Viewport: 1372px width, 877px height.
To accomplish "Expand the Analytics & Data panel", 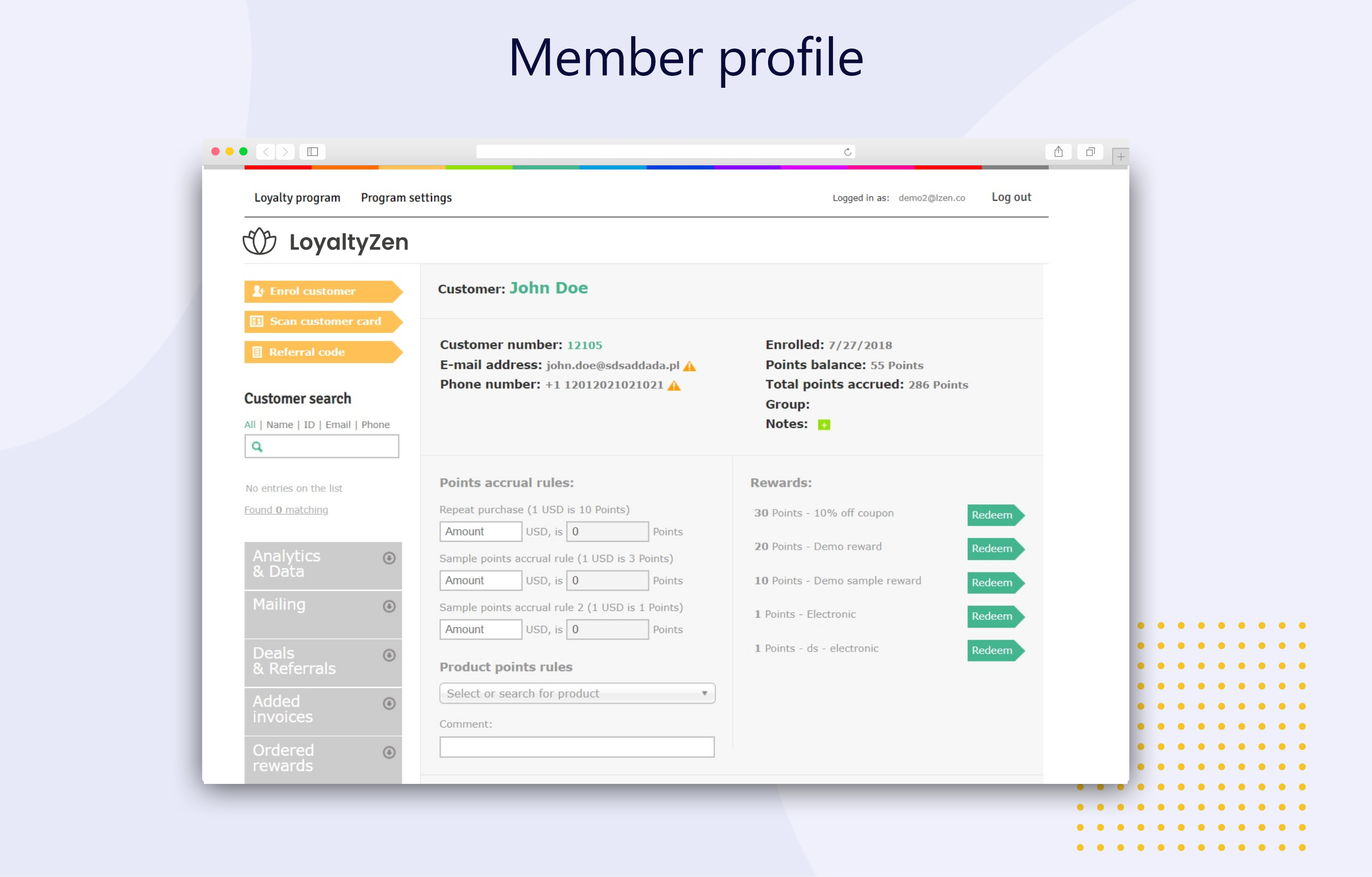I will tap(389, 558).
